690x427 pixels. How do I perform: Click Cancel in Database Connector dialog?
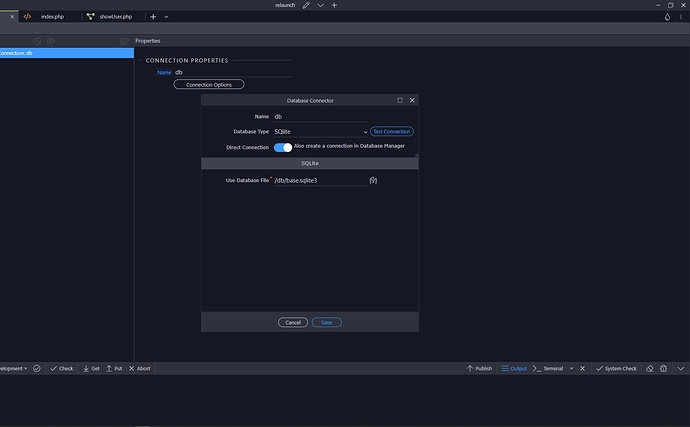pyautogui.click(x=292, y=322)
